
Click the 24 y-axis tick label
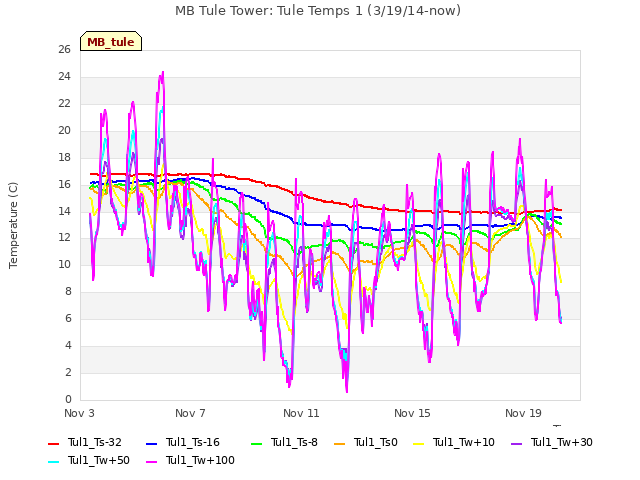[64, 77]
